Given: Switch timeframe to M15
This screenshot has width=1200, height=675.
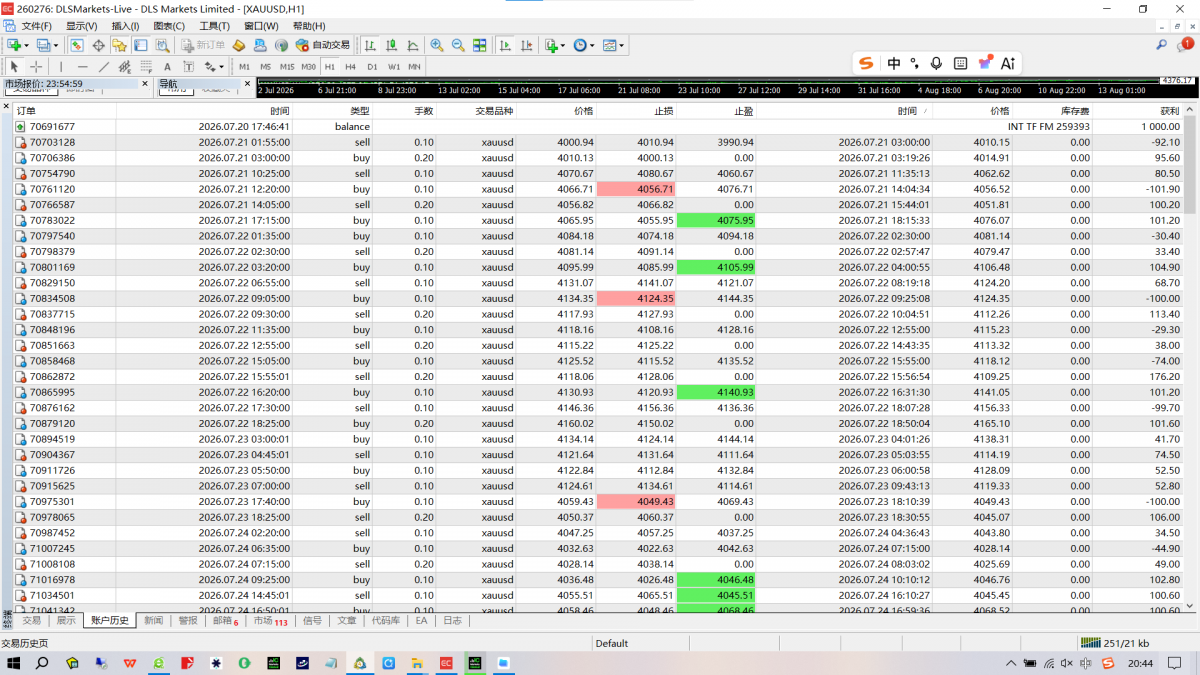Looking at the screenshot, I should tap(287, 67).
